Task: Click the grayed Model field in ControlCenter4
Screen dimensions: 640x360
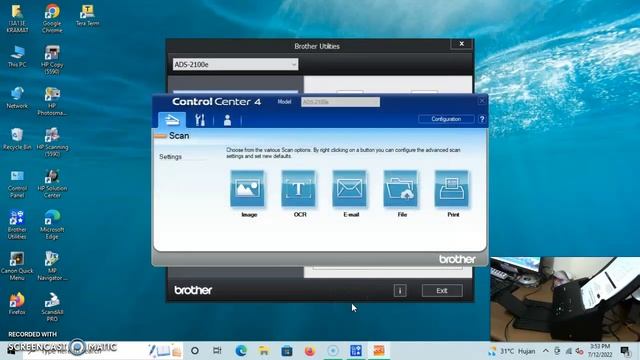Action: (340, 102)
